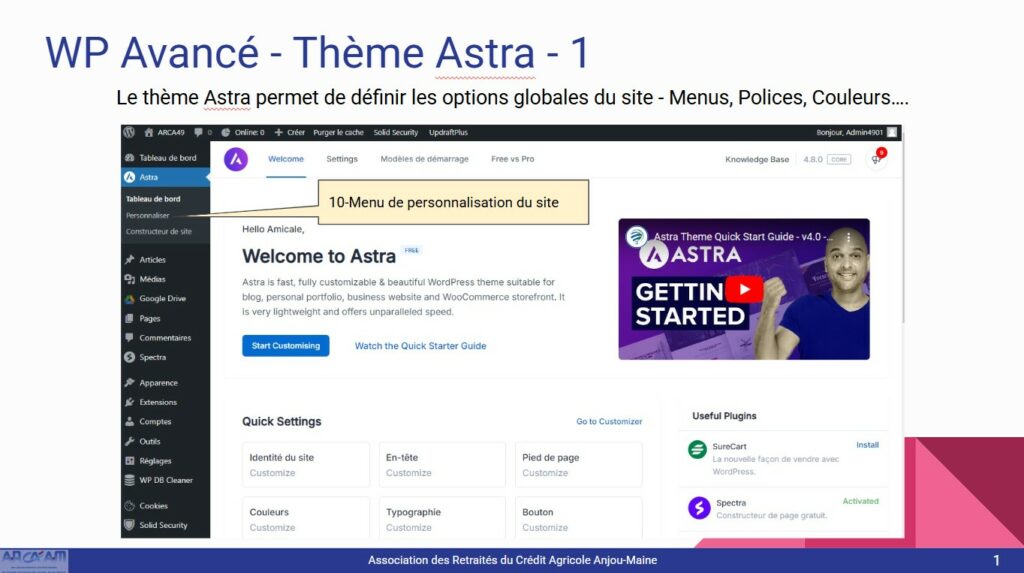The width and height of the screenshot is (1024, 573).
Task: Open the Extensions plugin icon
Action: [129, 402]
